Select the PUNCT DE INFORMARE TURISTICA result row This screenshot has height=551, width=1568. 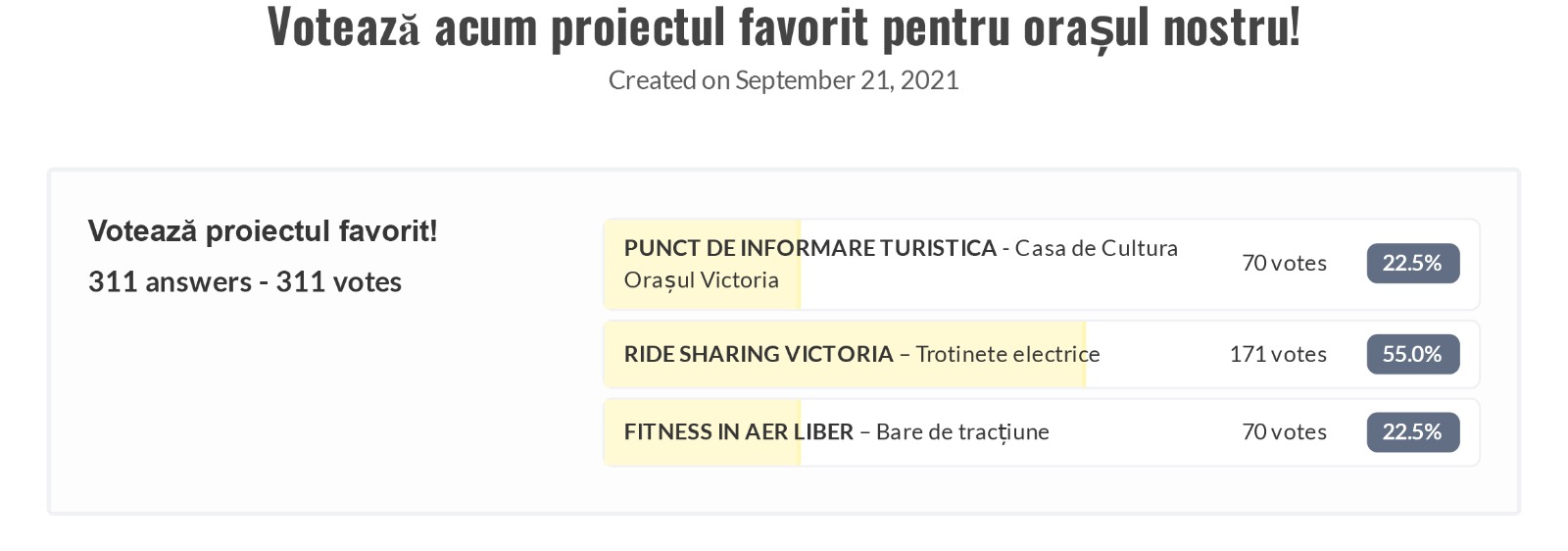1042,265
